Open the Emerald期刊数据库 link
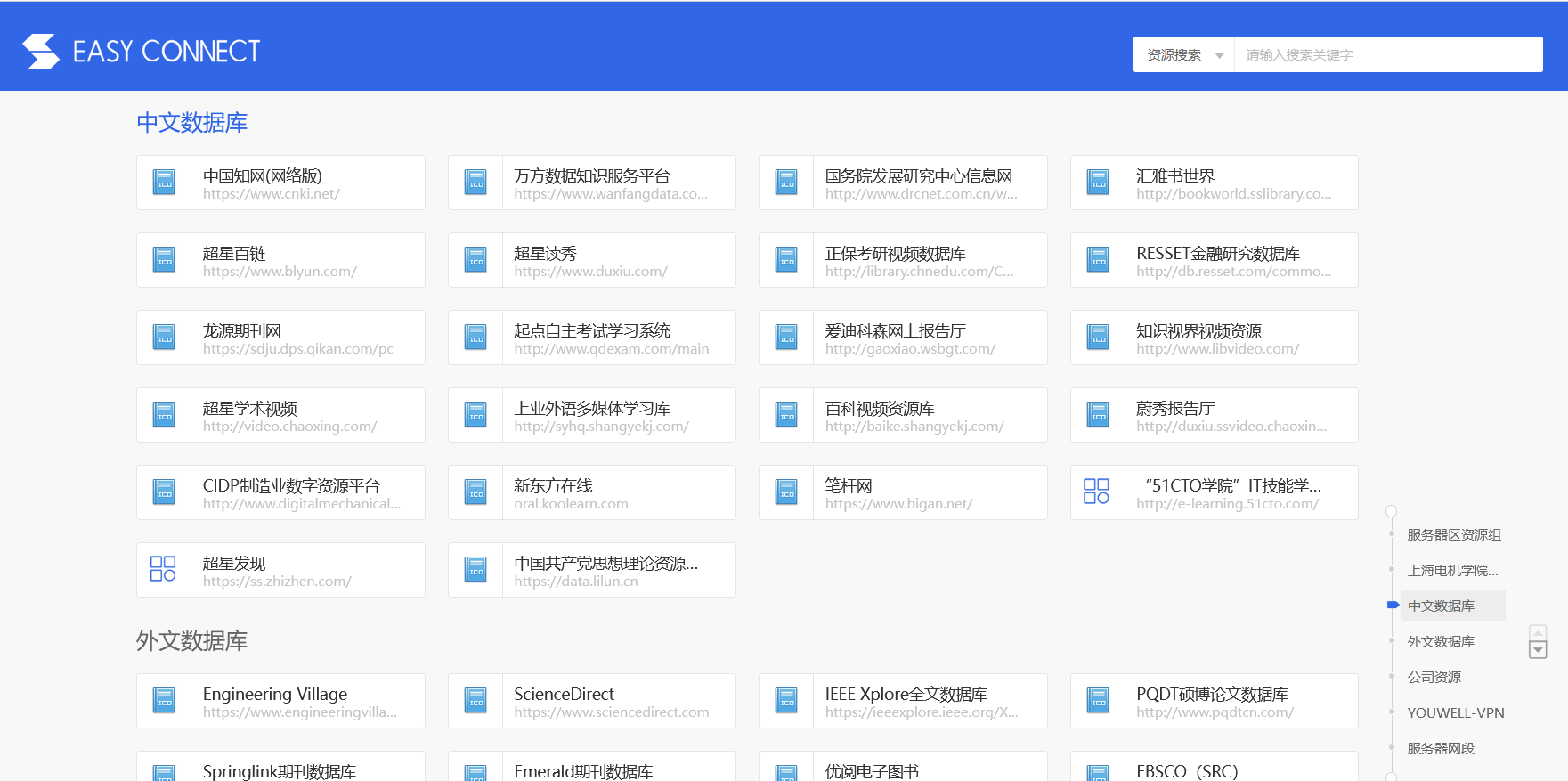 click(592, 767)
